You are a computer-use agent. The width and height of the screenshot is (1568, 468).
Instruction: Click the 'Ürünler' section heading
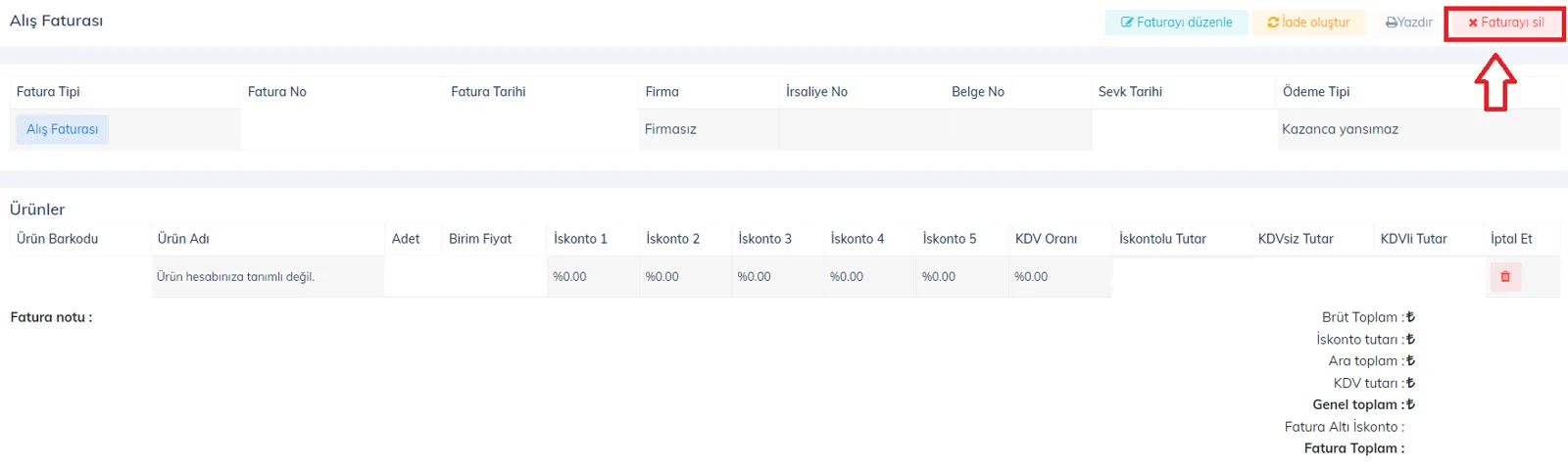(37, 210)
